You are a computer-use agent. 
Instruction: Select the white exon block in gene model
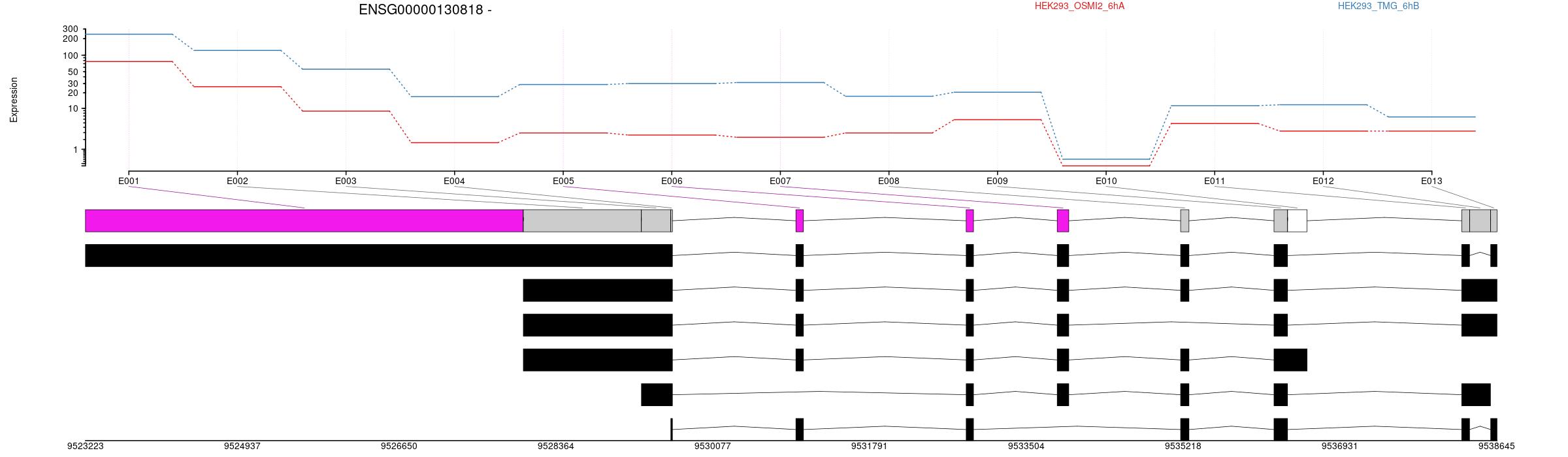point(1298,221)
